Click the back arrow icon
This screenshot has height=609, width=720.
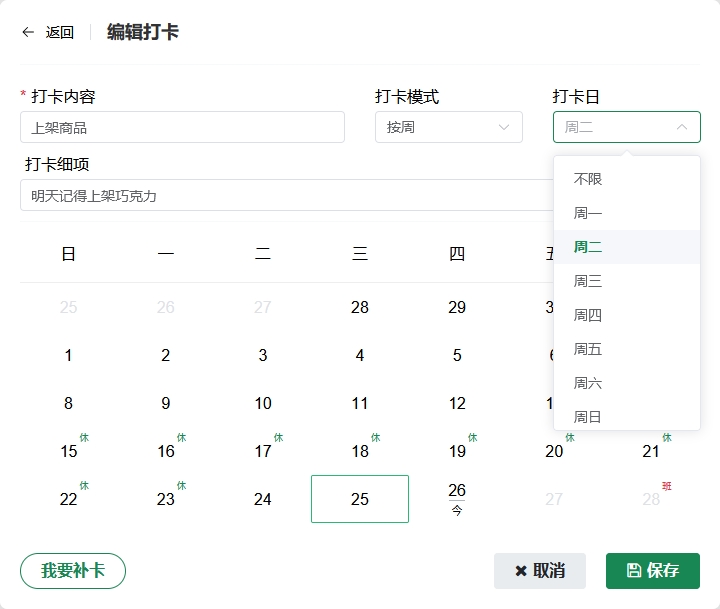pos(28,32)
